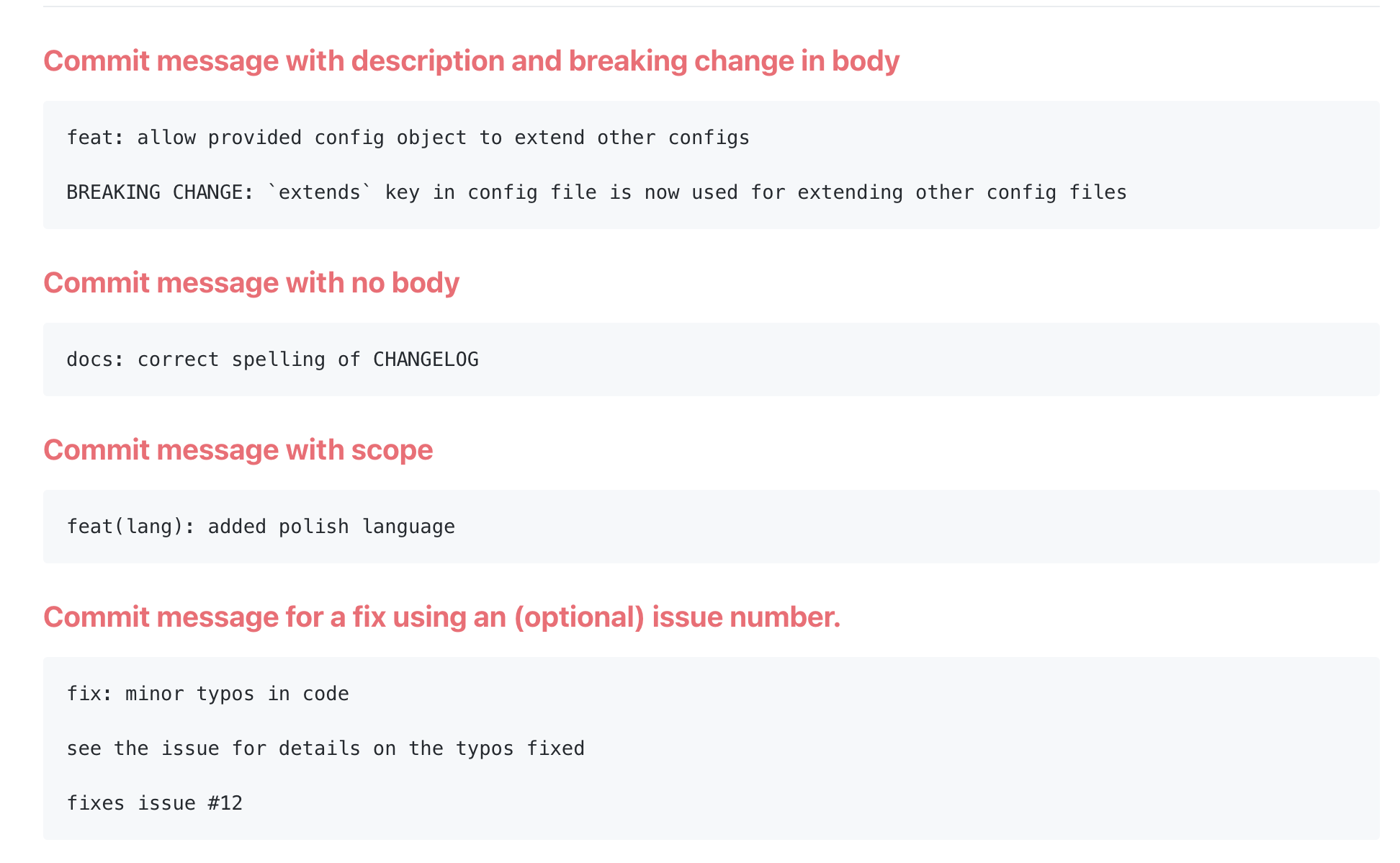Click "config files" ending the breaking change line

click(x=1056, y=192)
